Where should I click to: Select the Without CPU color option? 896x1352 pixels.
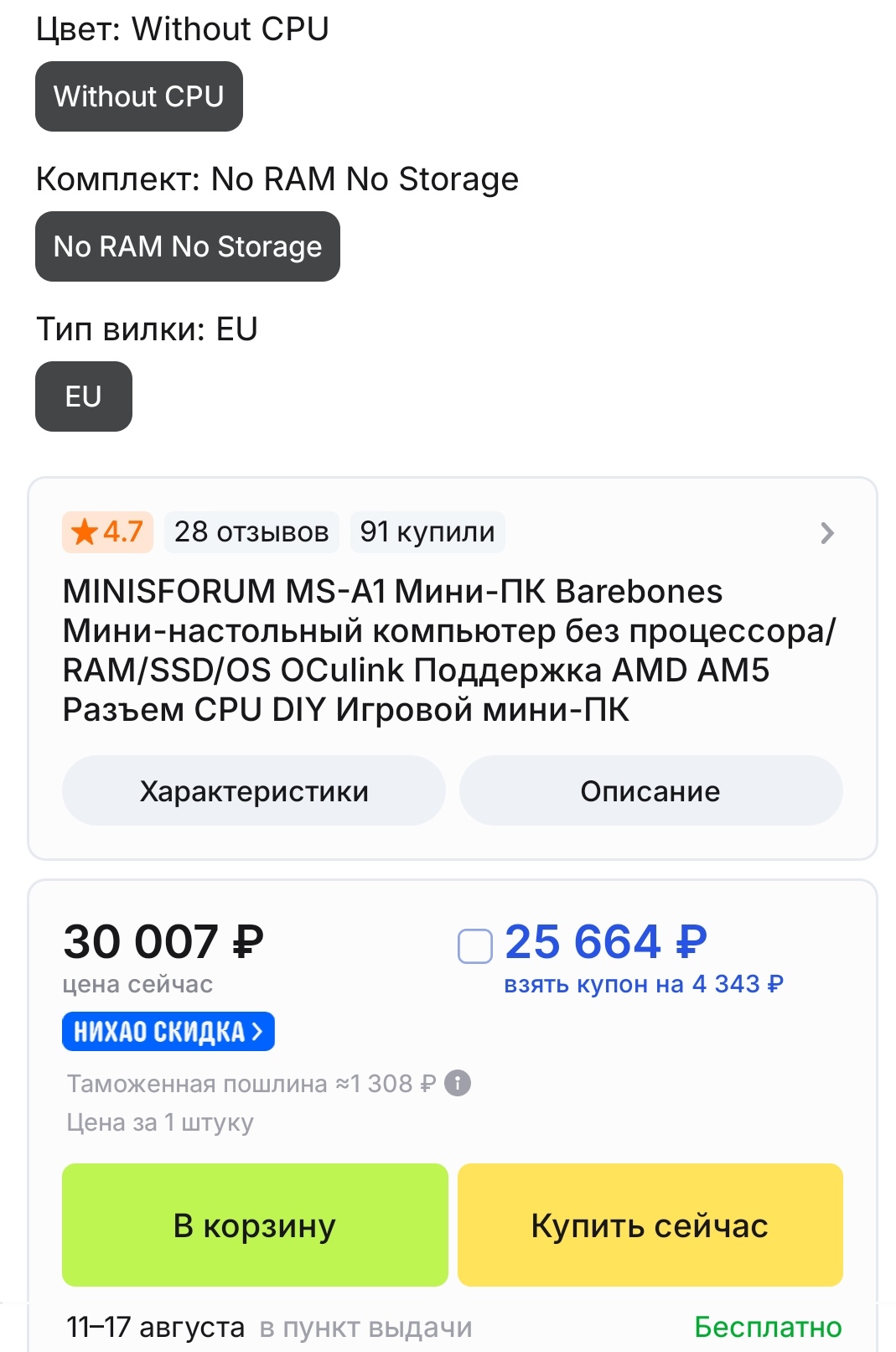[x=139, y=96]
